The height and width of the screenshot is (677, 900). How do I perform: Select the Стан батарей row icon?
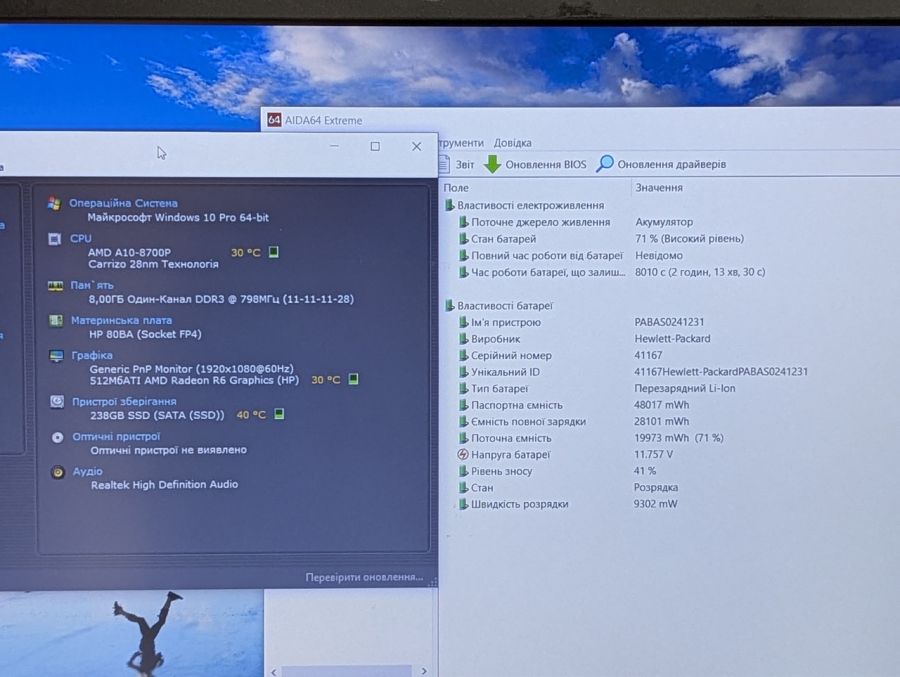pos(463,238)
